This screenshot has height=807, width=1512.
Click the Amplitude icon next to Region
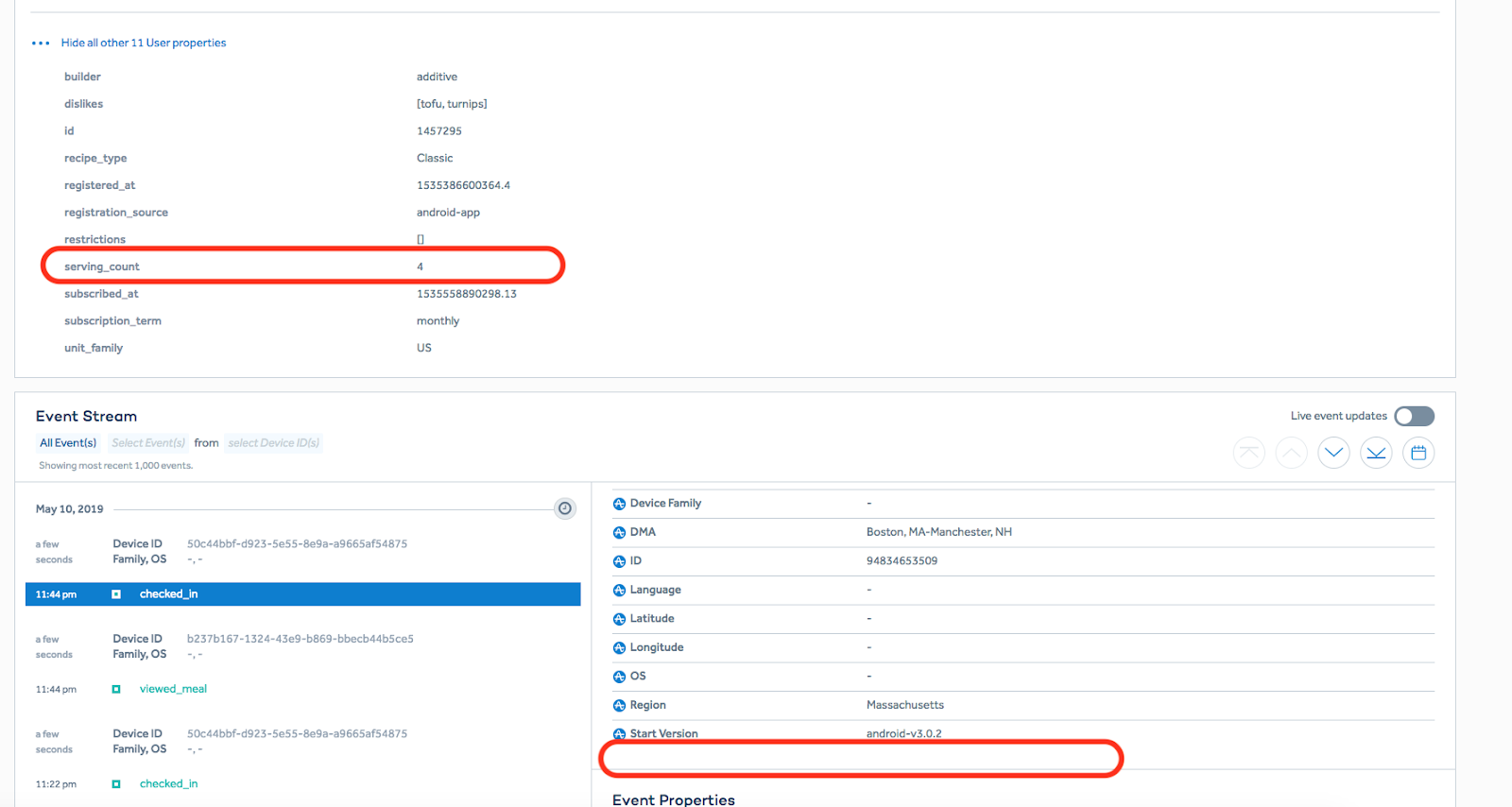tap(619, 706)
